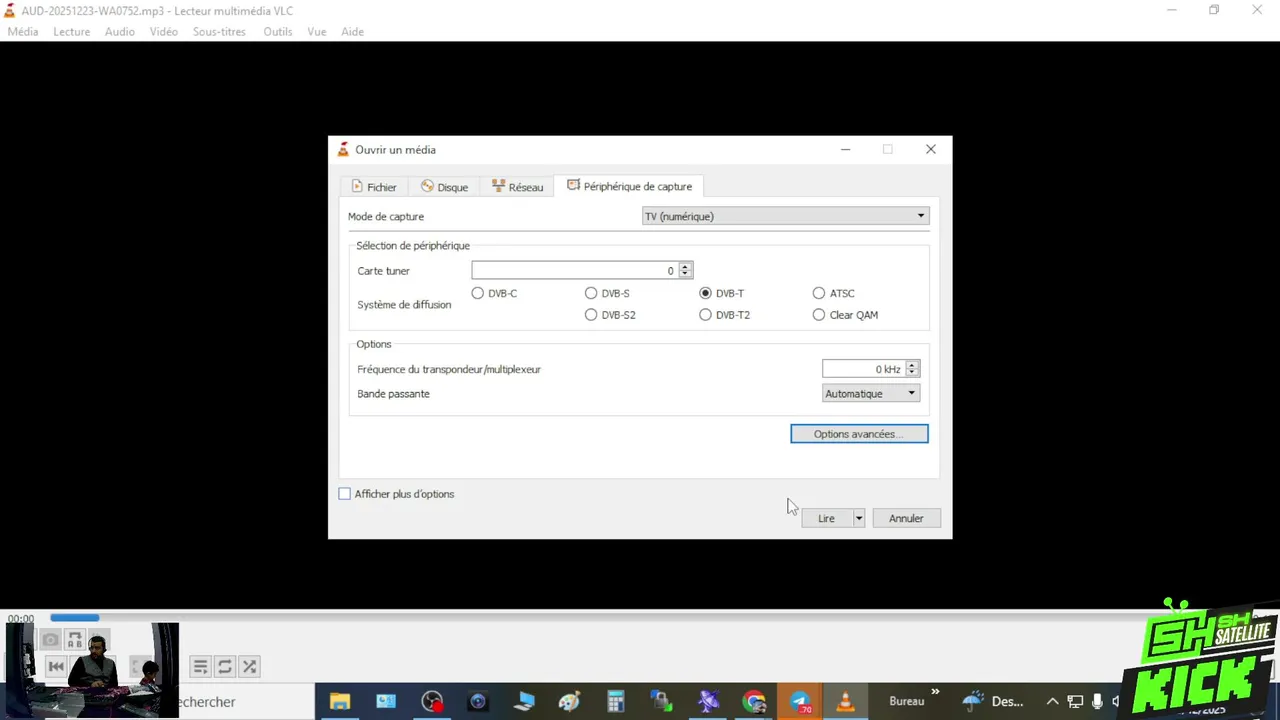Click the network tray icon
Screen dimensions: 1280x720
(x=1075, y=702)
